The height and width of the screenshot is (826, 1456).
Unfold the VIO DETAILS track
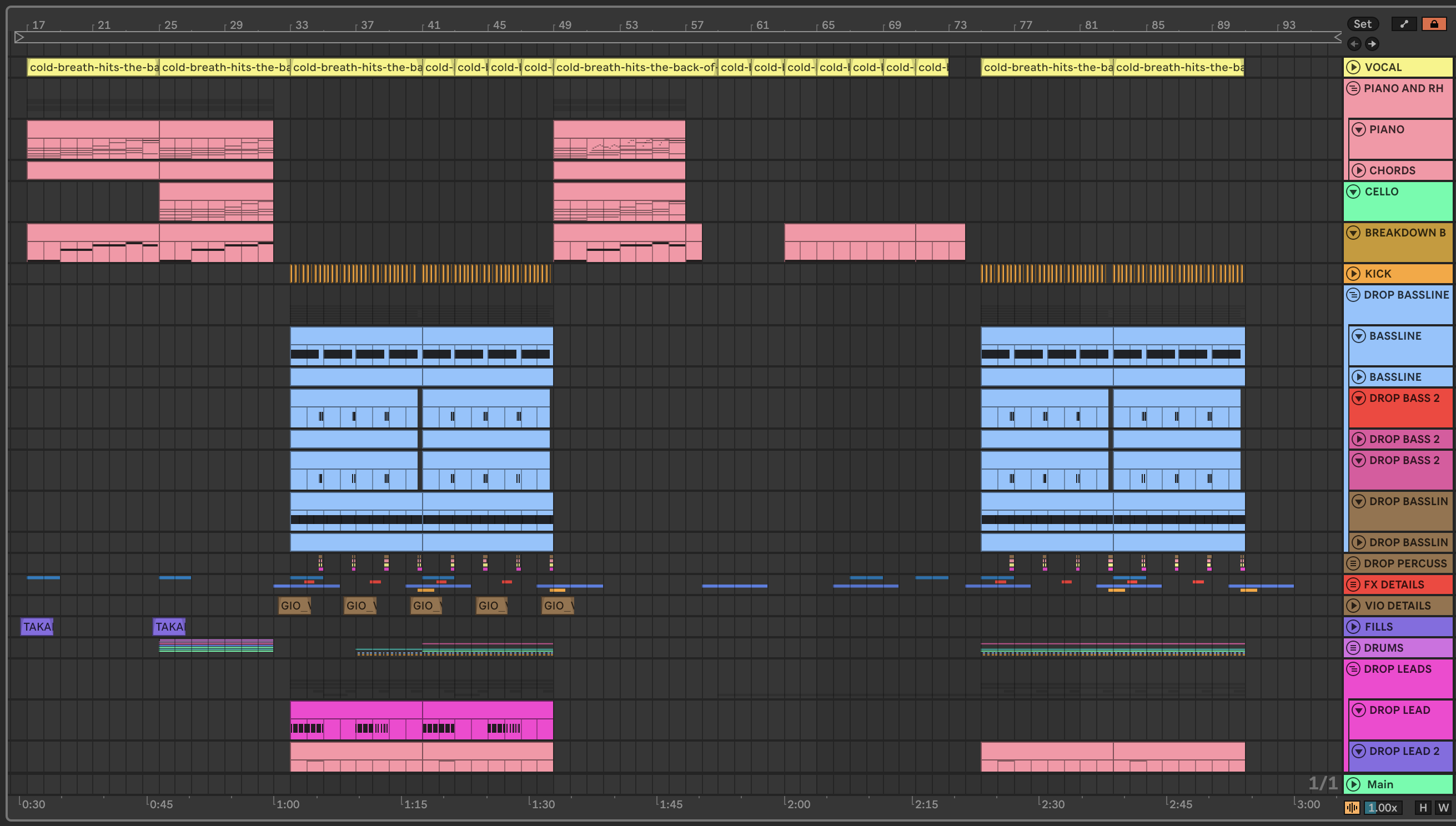[1353, 605]
